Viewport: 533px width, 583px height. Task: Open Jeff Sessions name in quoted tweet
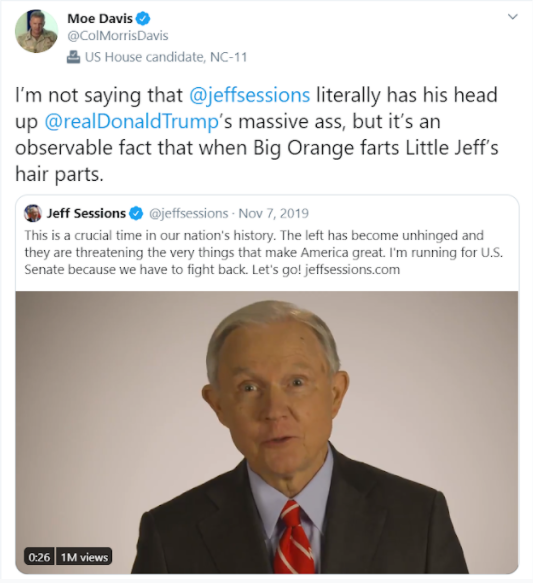pos(86,213)
